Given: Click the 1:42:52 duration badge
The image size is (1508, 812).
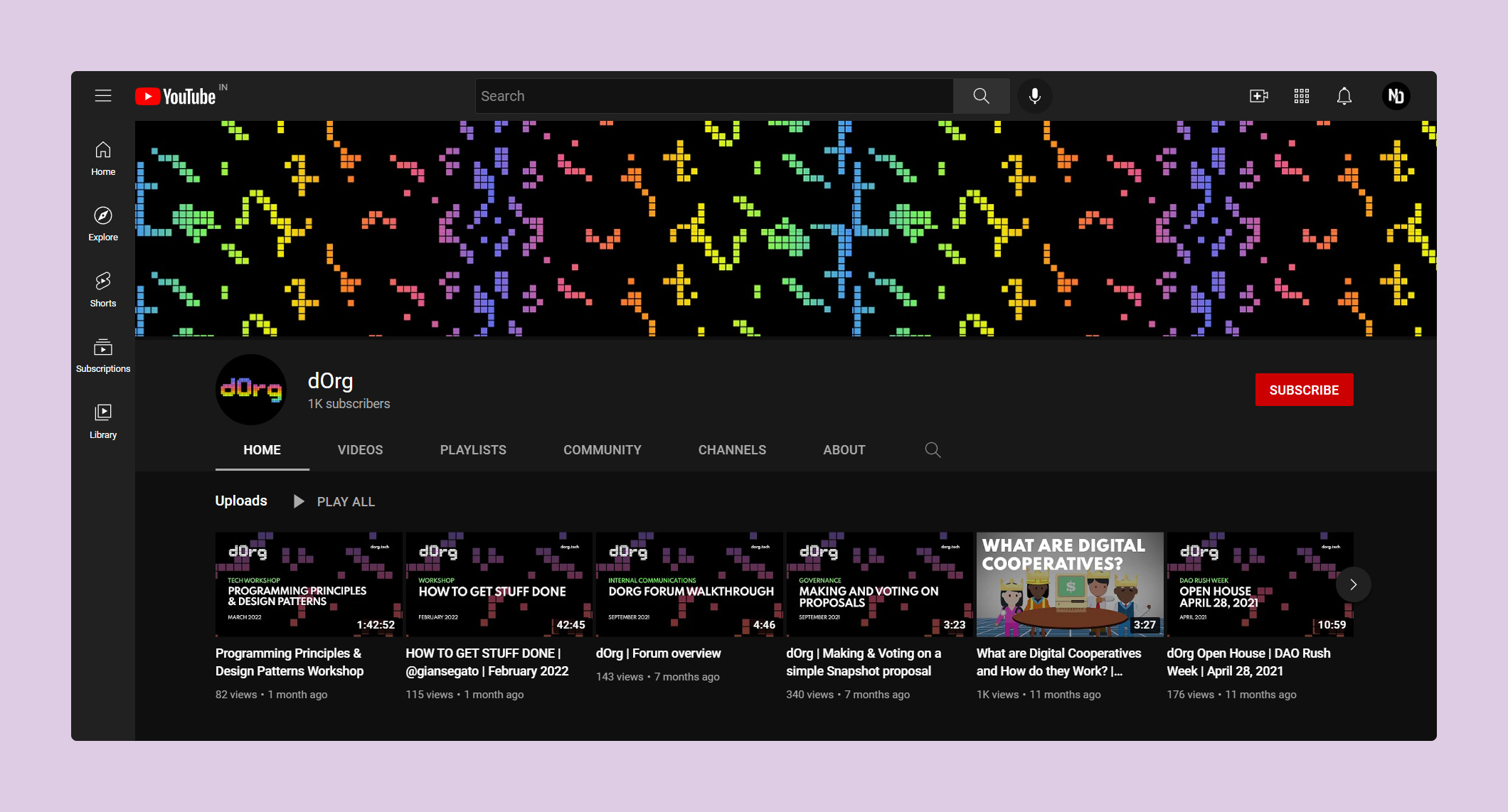Looking at the screenshot, I should coord(376,625).
